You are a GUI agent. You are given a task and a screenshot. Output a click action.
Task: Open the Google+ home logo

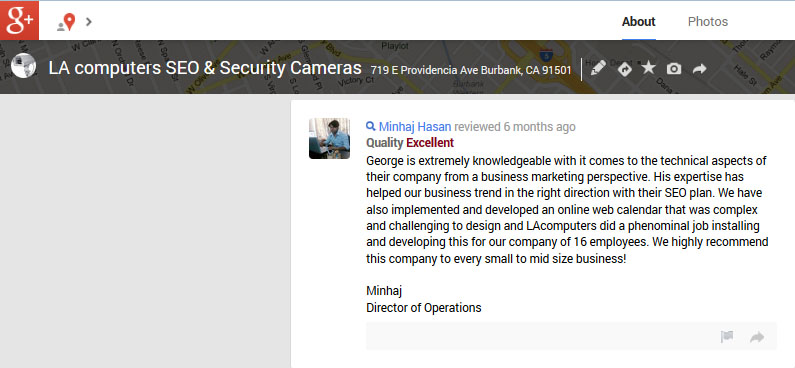(x=19, y=20)
